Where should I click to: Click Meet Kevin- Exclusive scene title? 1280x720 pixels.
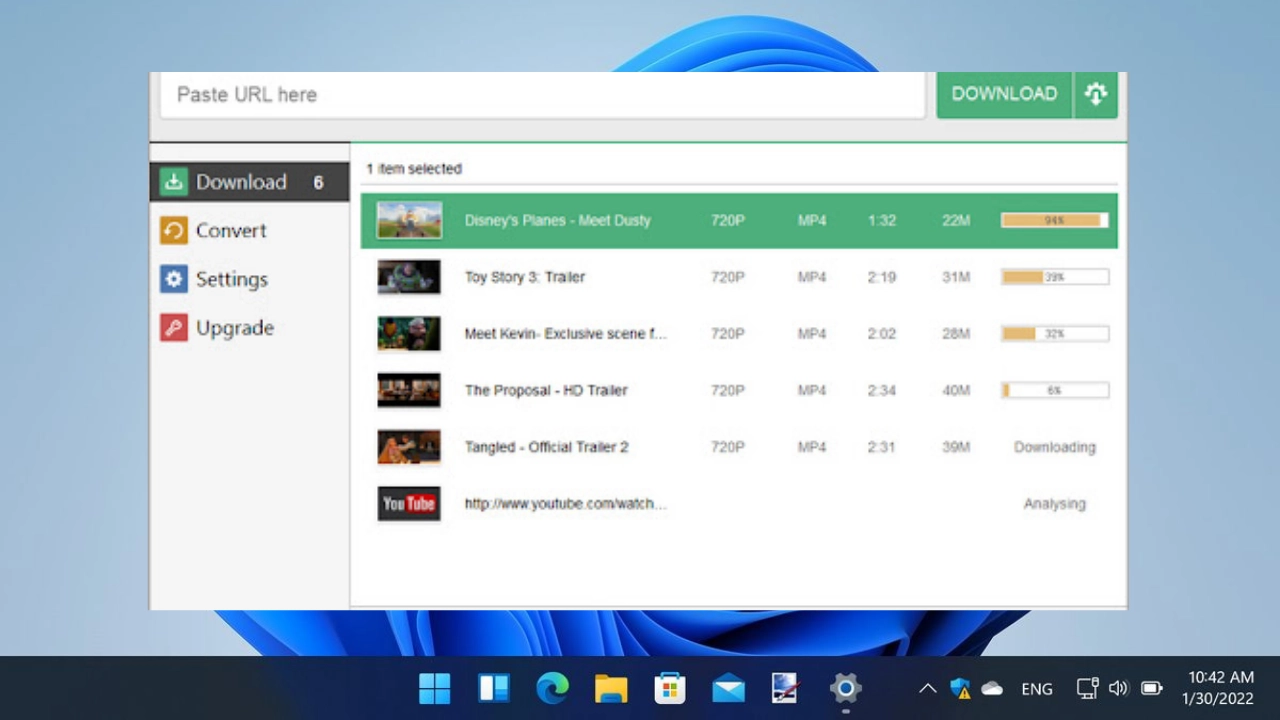(565, 334)
